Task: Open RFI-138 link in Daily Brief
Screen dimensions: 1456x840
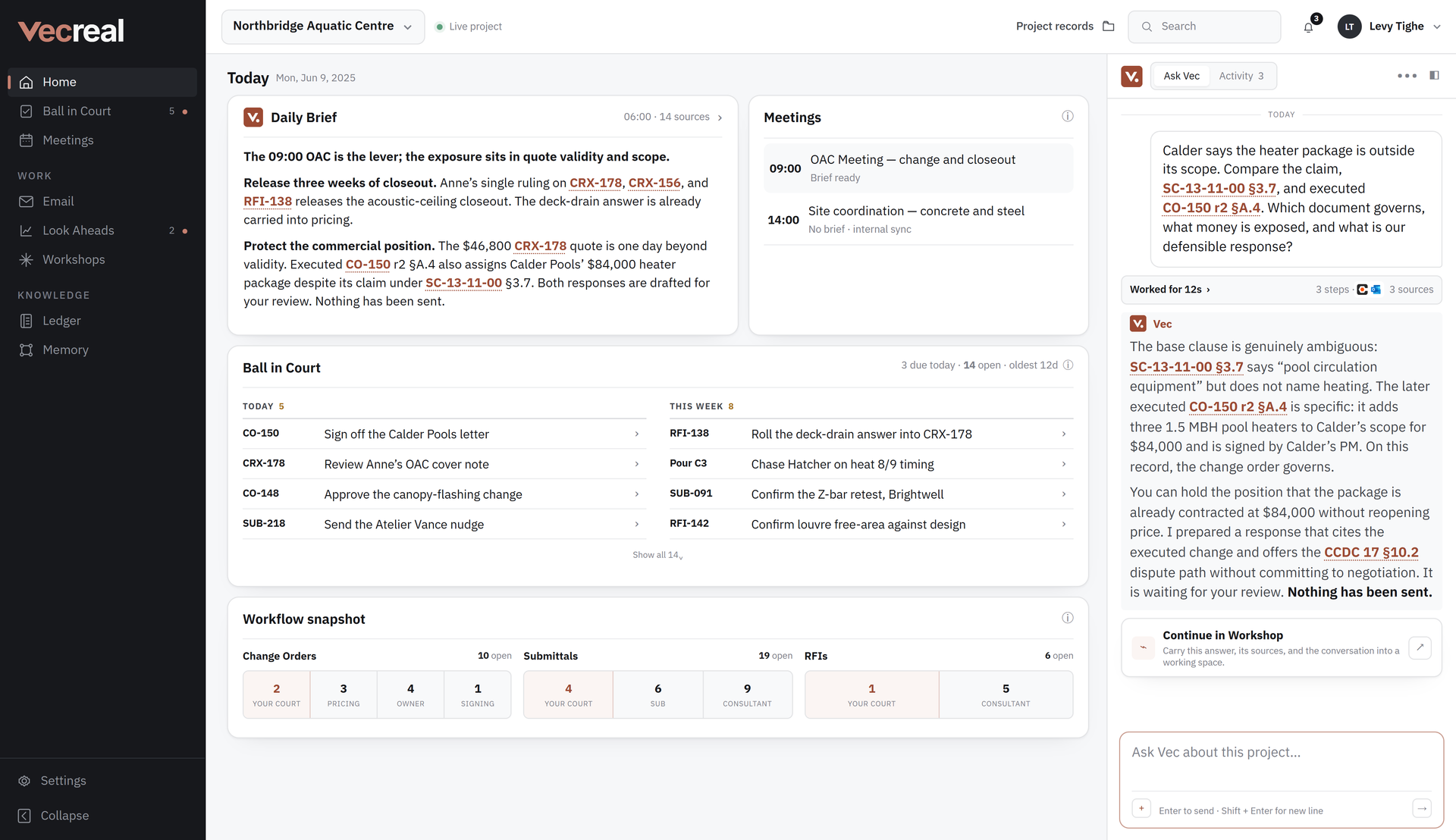Action: 268,202
